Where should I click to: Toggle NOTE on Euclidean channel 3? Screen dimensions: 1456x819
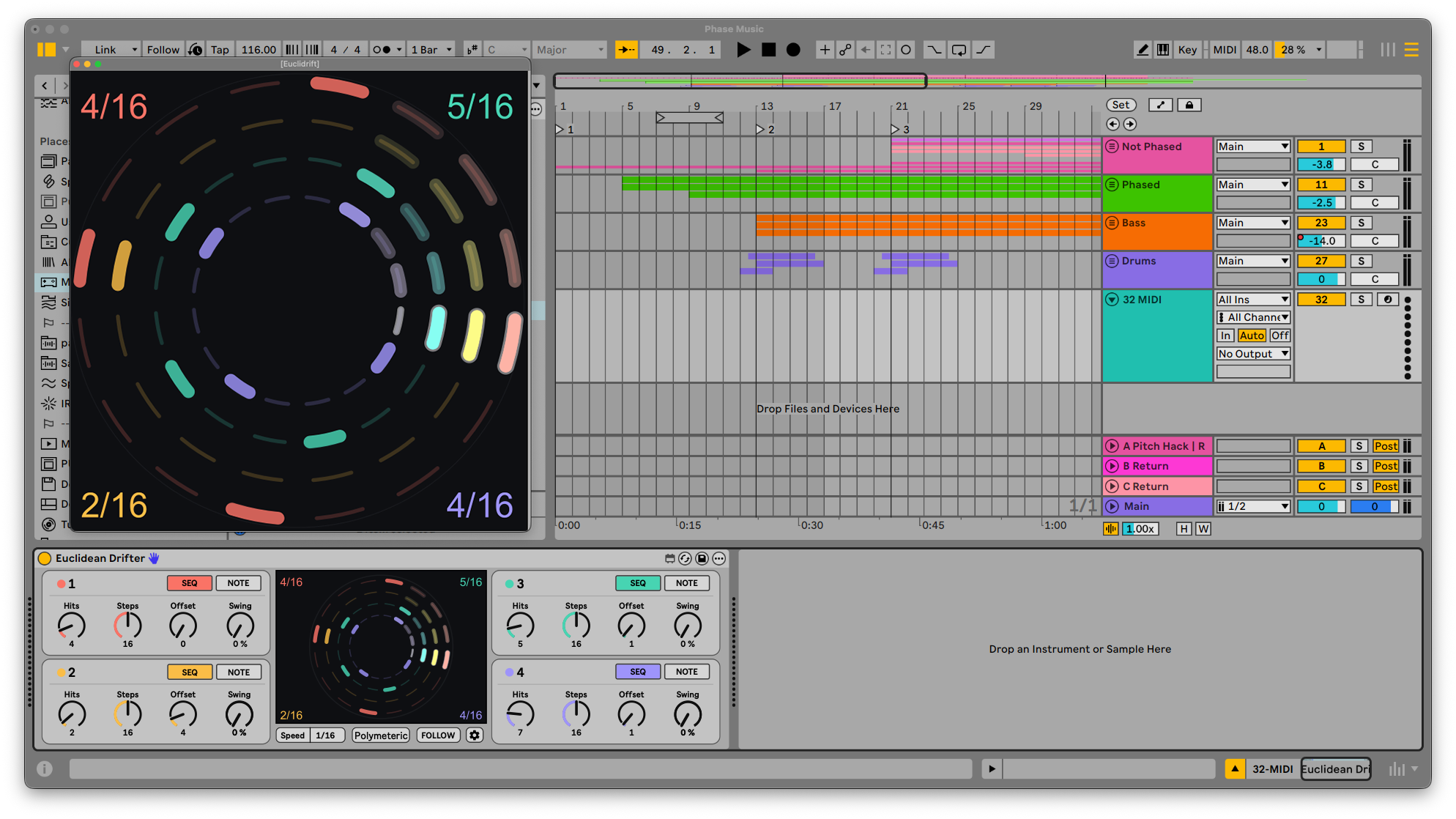pos(687,583)
